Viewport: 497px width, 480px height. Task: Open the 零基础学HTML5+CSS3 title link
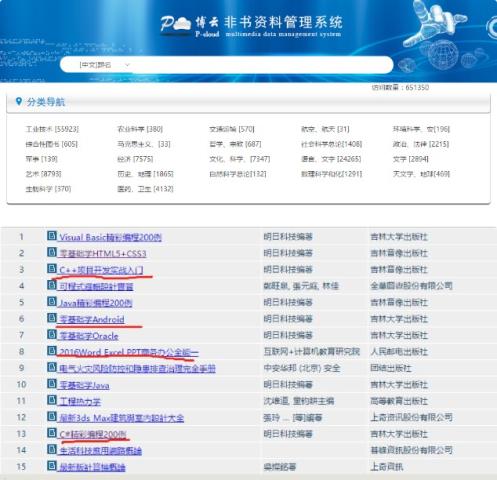[103, 254]
